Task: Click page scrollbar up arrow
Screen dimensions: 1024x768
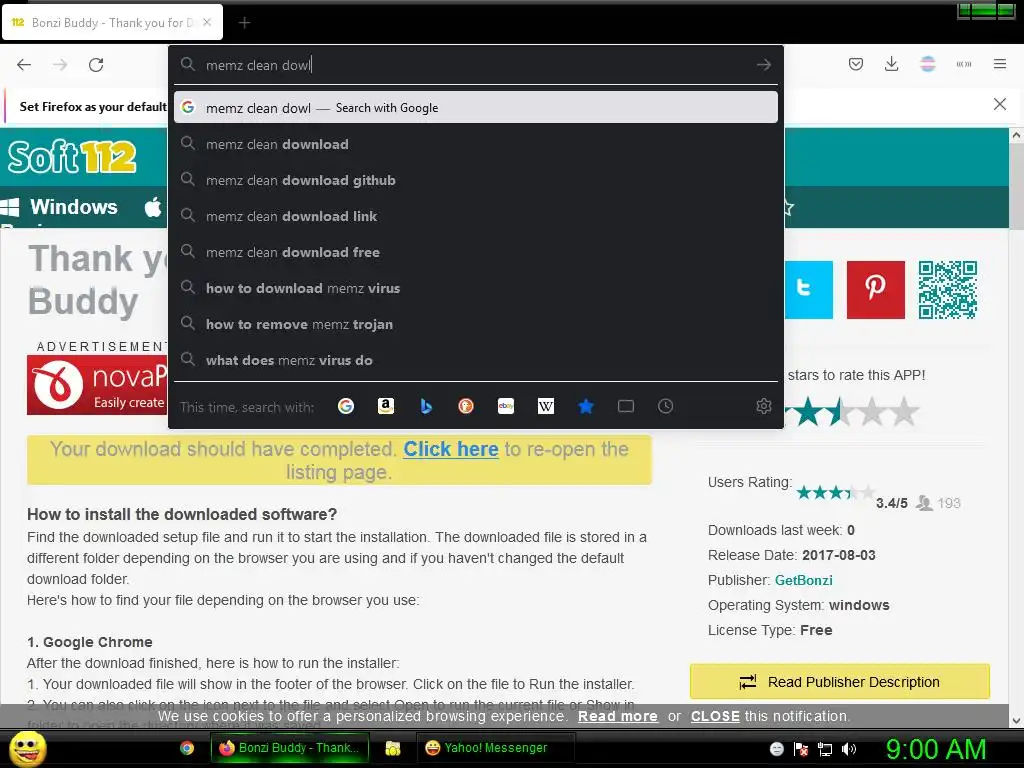Action: tap(1016, 136)
